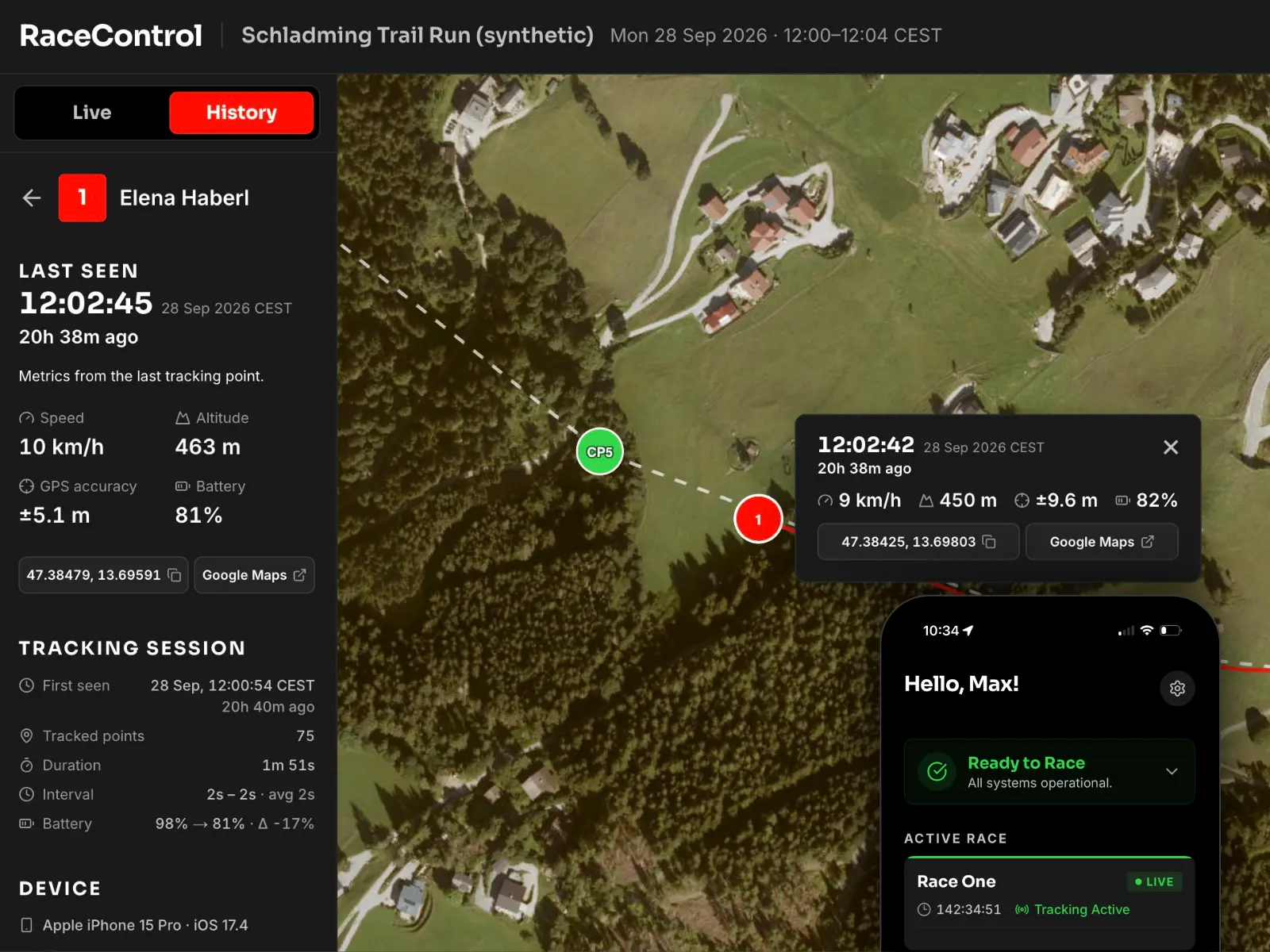Click popup GPS accuracy icon near ±9.6 m
The image size is (1270, 952).
pos(1022,501)
